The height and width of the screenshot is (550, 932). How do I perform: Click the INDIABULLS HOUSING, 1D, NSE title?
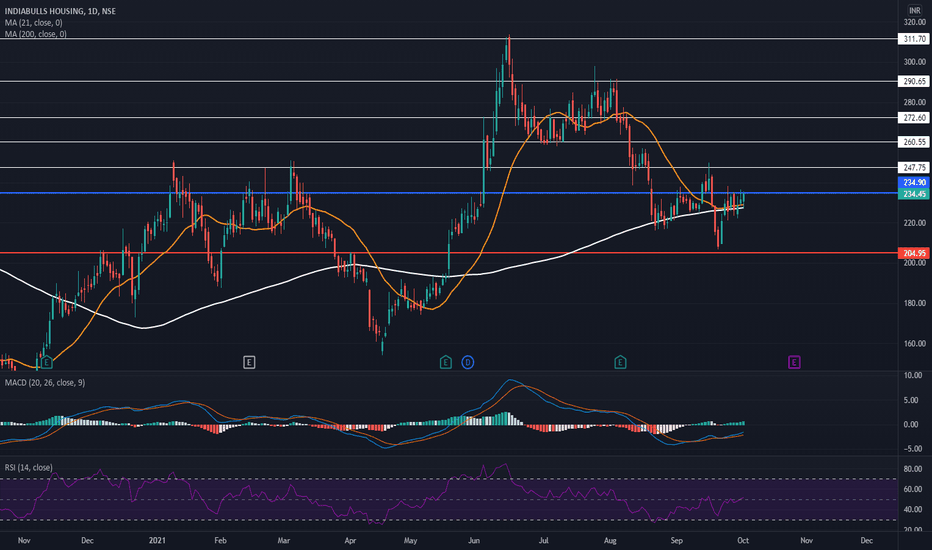point(60,11)
